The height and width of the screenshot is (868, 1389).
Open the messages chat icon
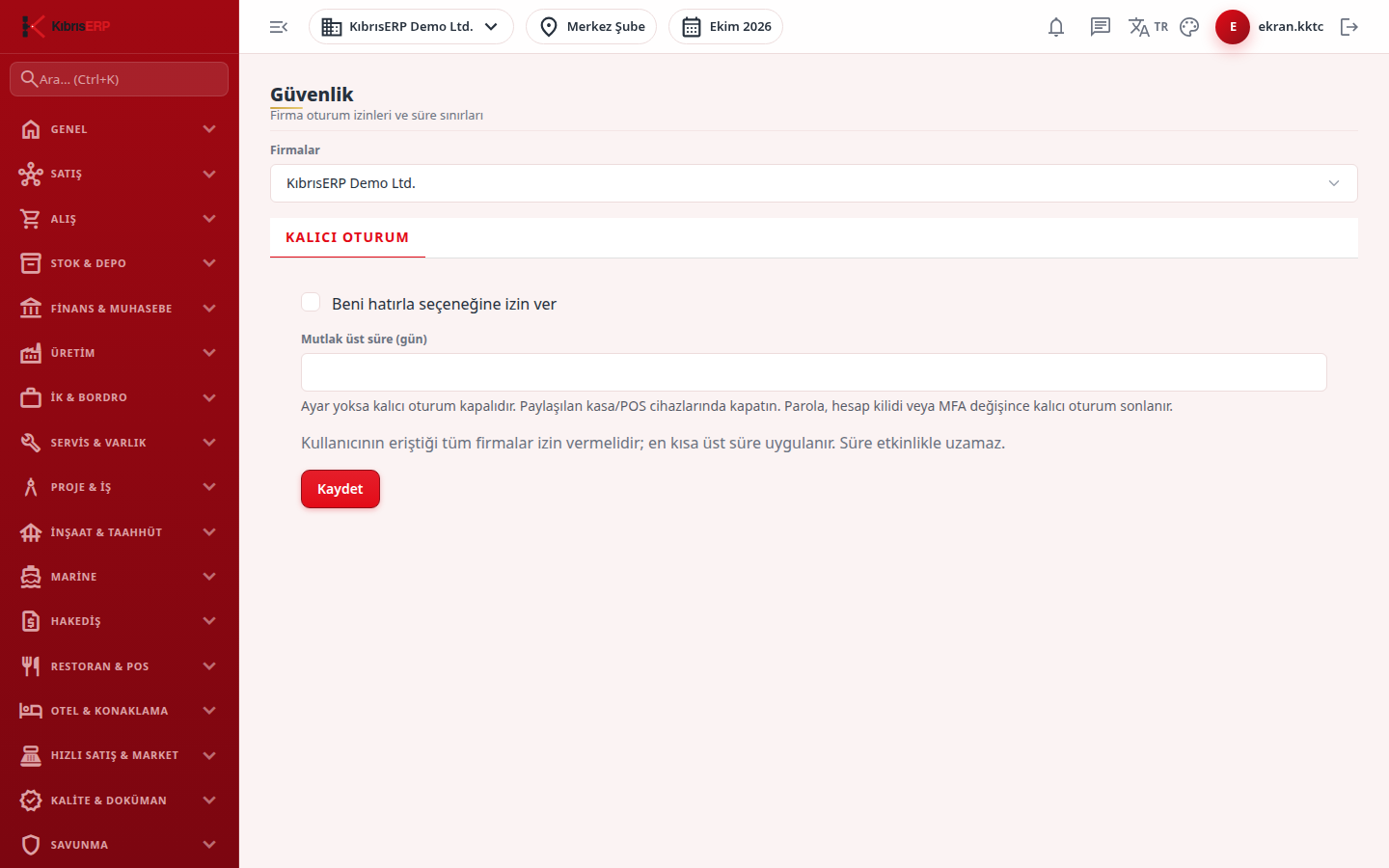(1101, 27)
